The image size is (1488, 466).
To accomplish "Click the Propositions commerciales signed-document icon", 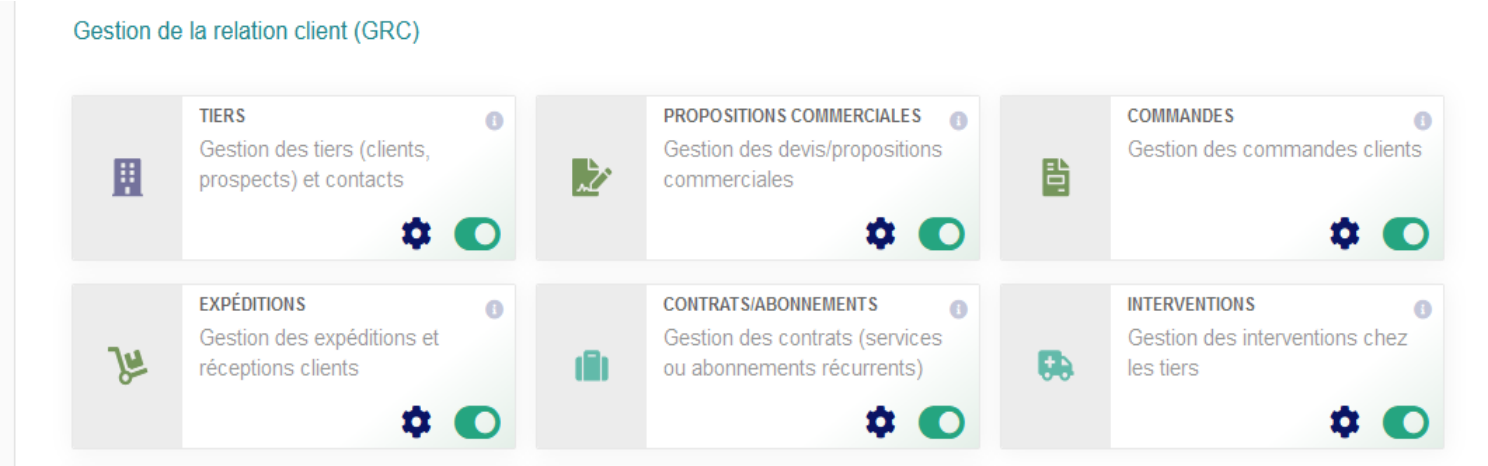I will [591, 177].
